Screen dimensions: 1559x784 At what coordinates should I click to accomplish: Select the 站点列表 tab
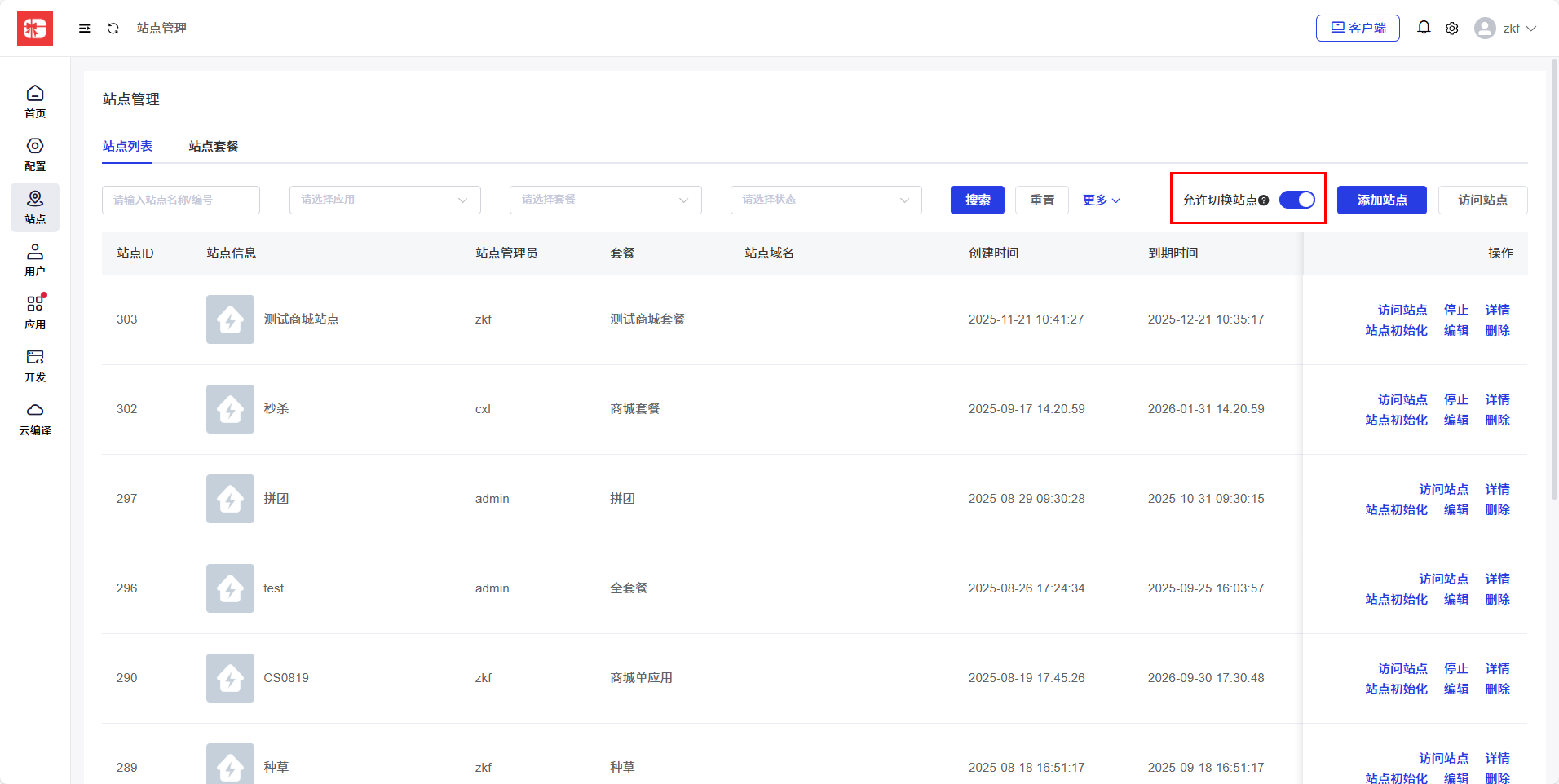pyautogui.click(x=127, y=146)
